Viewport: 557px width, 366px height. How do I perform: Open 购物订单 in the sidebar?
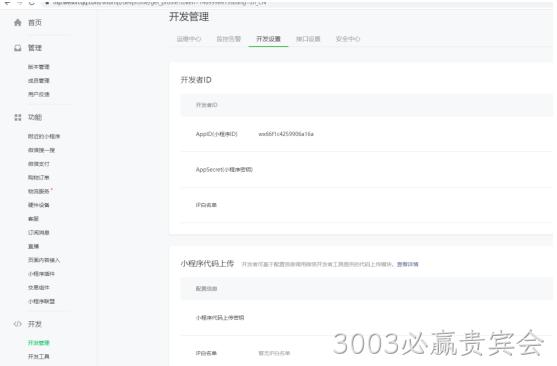(39, 178)
